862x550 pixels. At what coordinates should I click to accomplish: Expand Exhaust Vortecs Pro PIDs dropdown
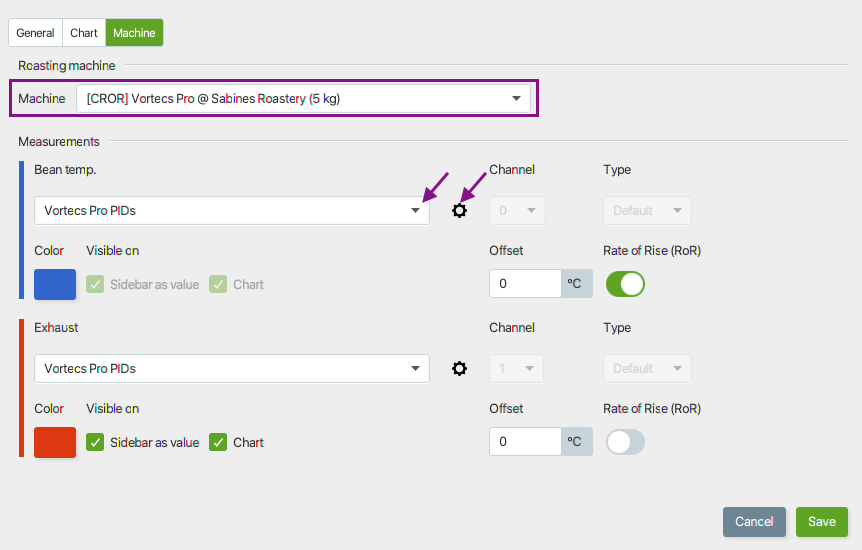[232, 368]
